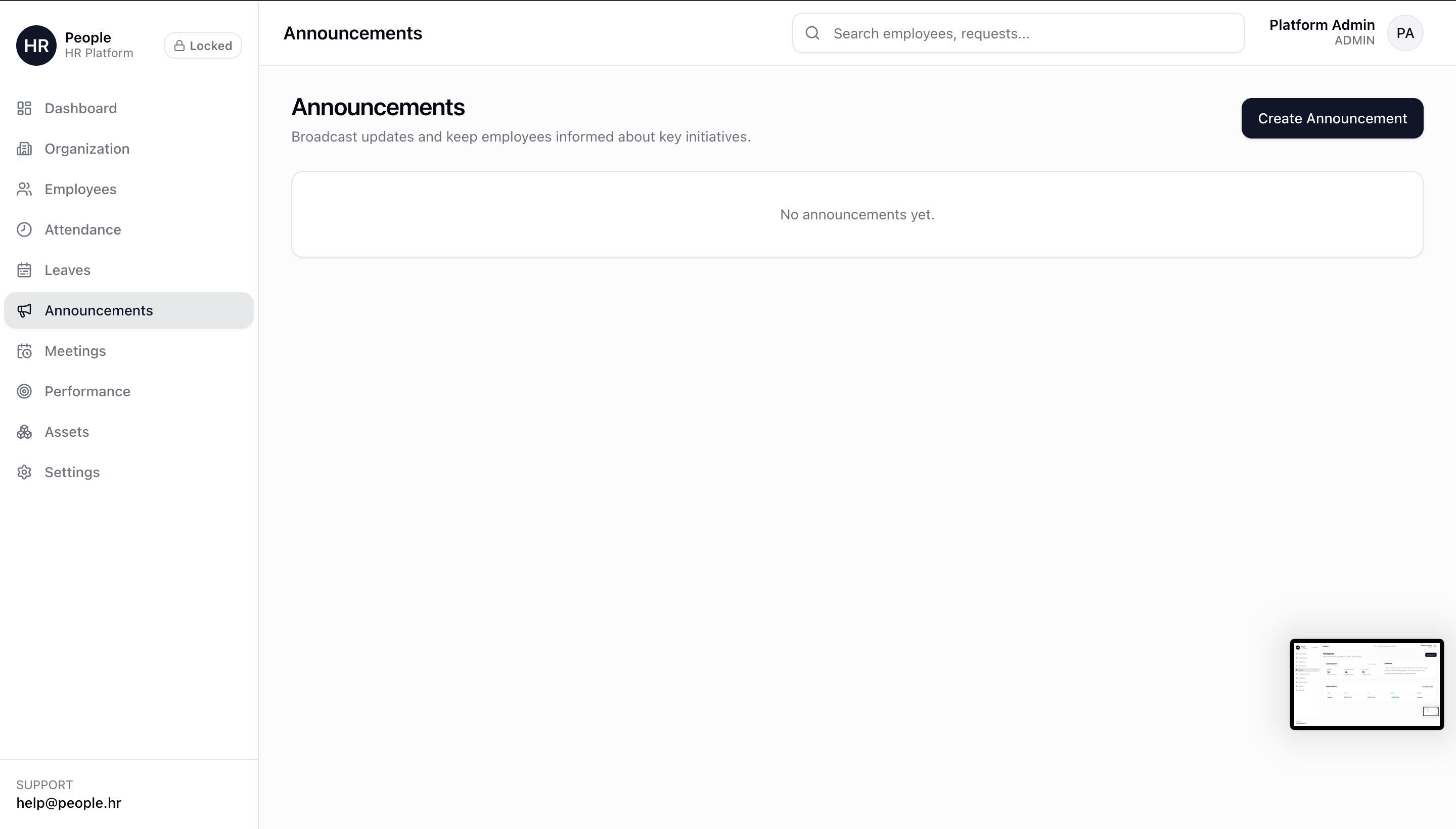This screenshot has width=1456, height=829.
Task: Click the help@people.hr support link
Action: pos(69,803)
